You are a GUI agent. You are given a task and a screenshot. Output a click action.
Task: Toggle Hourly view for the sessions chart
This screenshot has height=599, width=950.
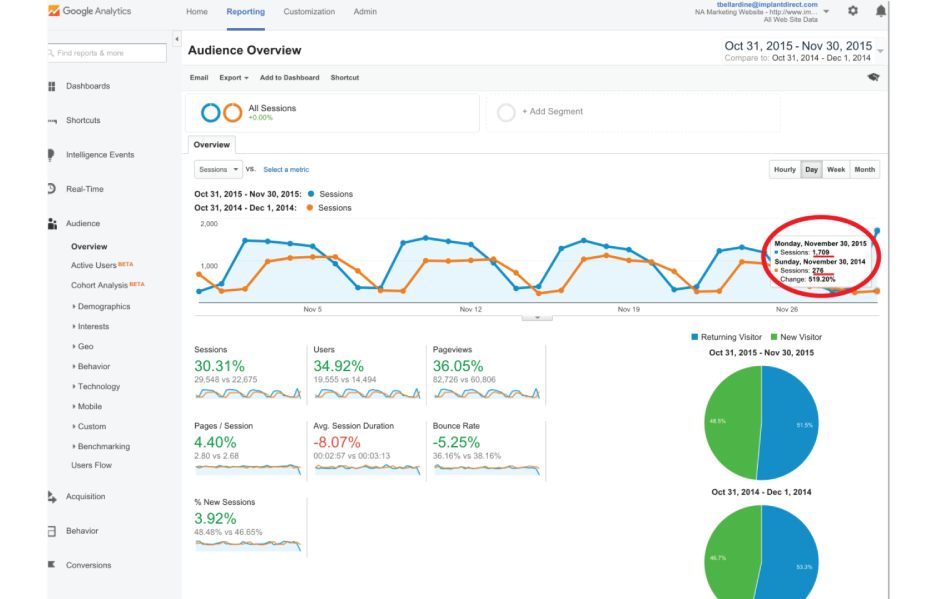[785, 169]
